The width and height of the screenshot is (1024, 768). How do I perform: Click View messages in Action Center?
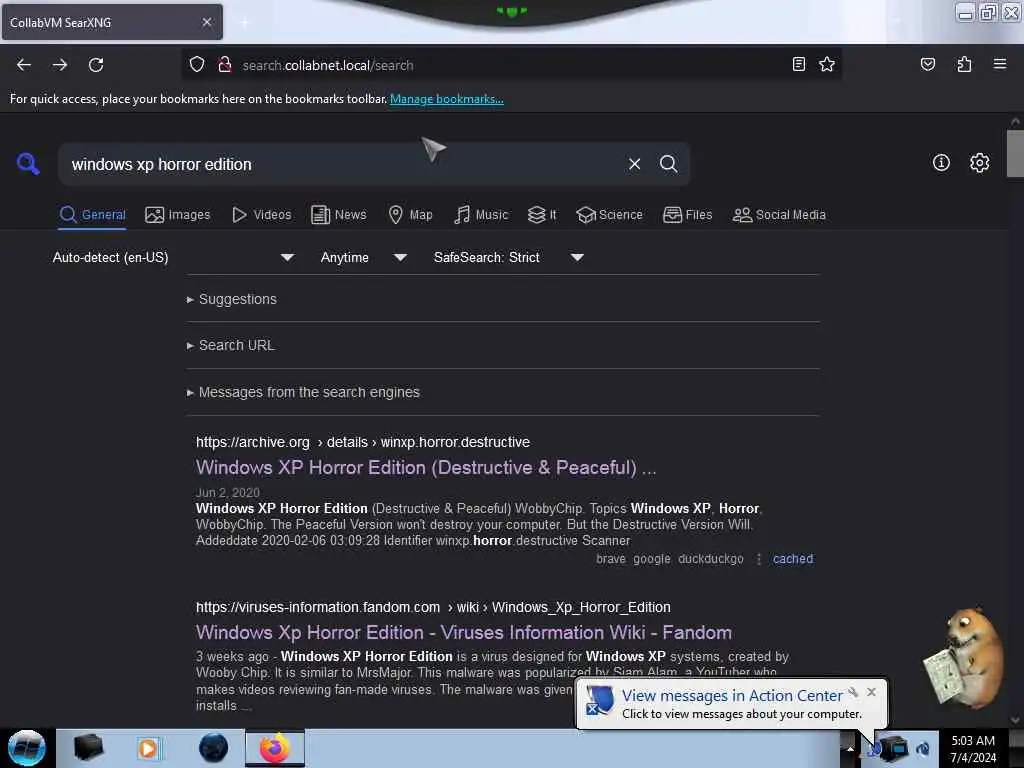(x=731, y=696)
